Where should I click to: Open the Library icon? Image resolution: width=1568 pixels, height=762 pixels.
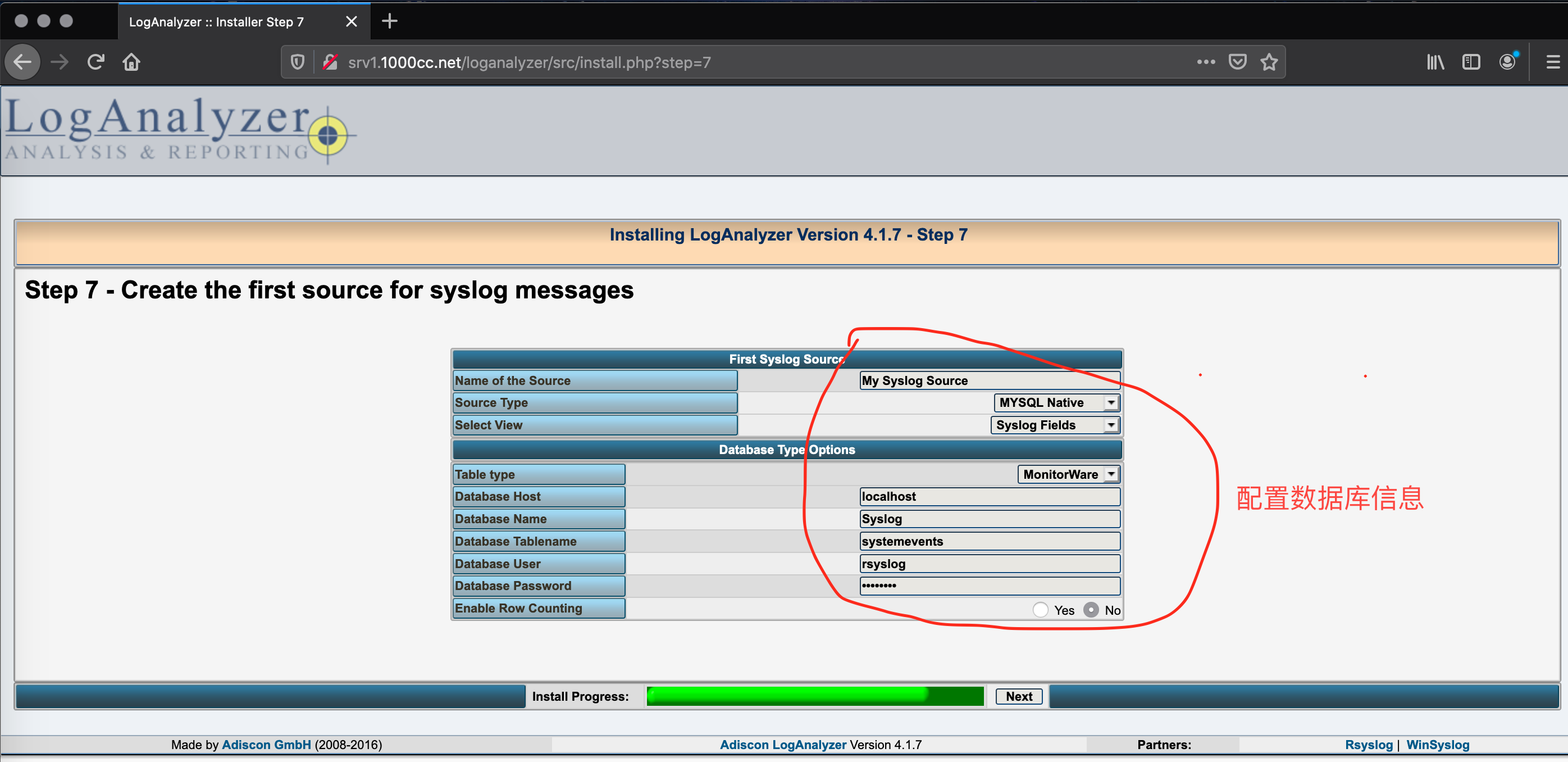click(x=1435, y=62)
